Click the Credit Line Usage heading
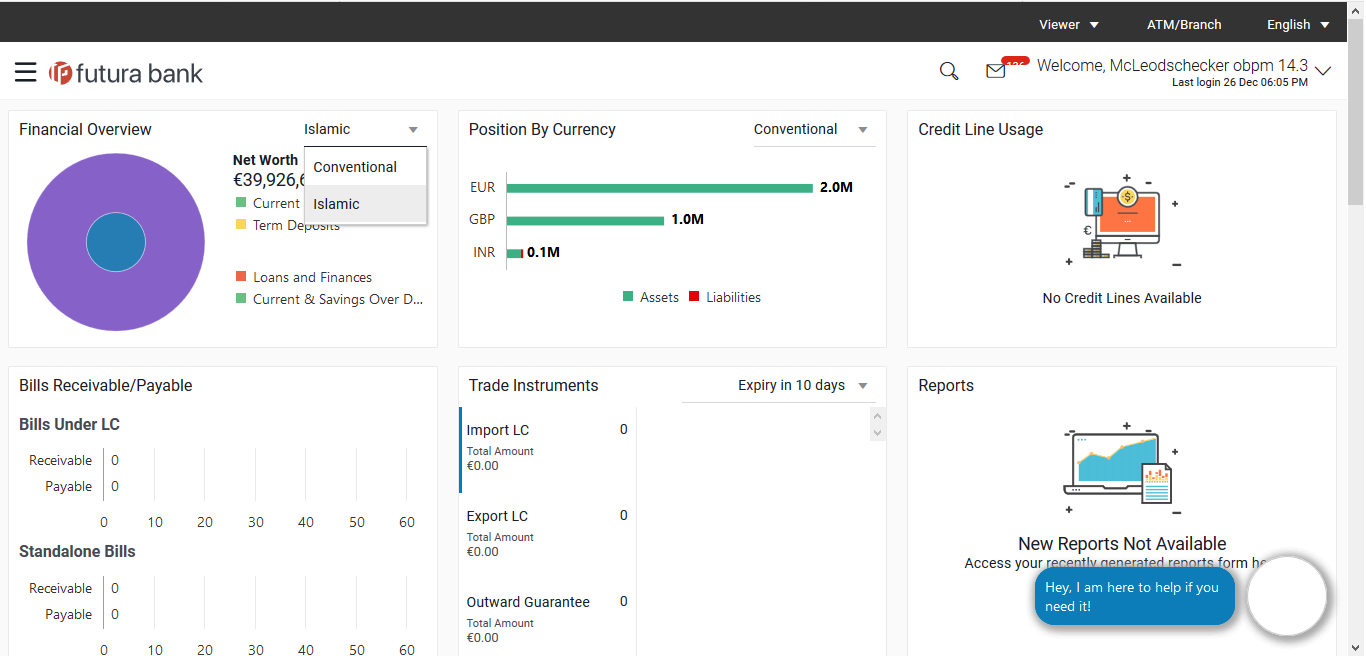Image resolution: width=1366 pixels, height=656 pixels. [981, 129]
